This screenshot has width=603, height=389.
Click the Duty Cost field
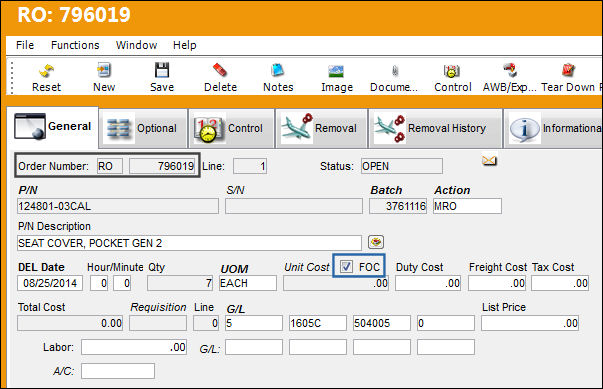pyautogui.click(x=428, y=283)
